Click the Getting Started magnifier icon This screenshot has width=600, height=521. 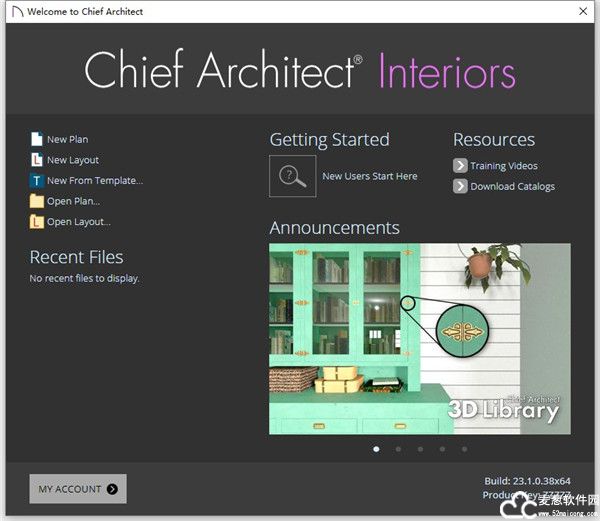292,176
